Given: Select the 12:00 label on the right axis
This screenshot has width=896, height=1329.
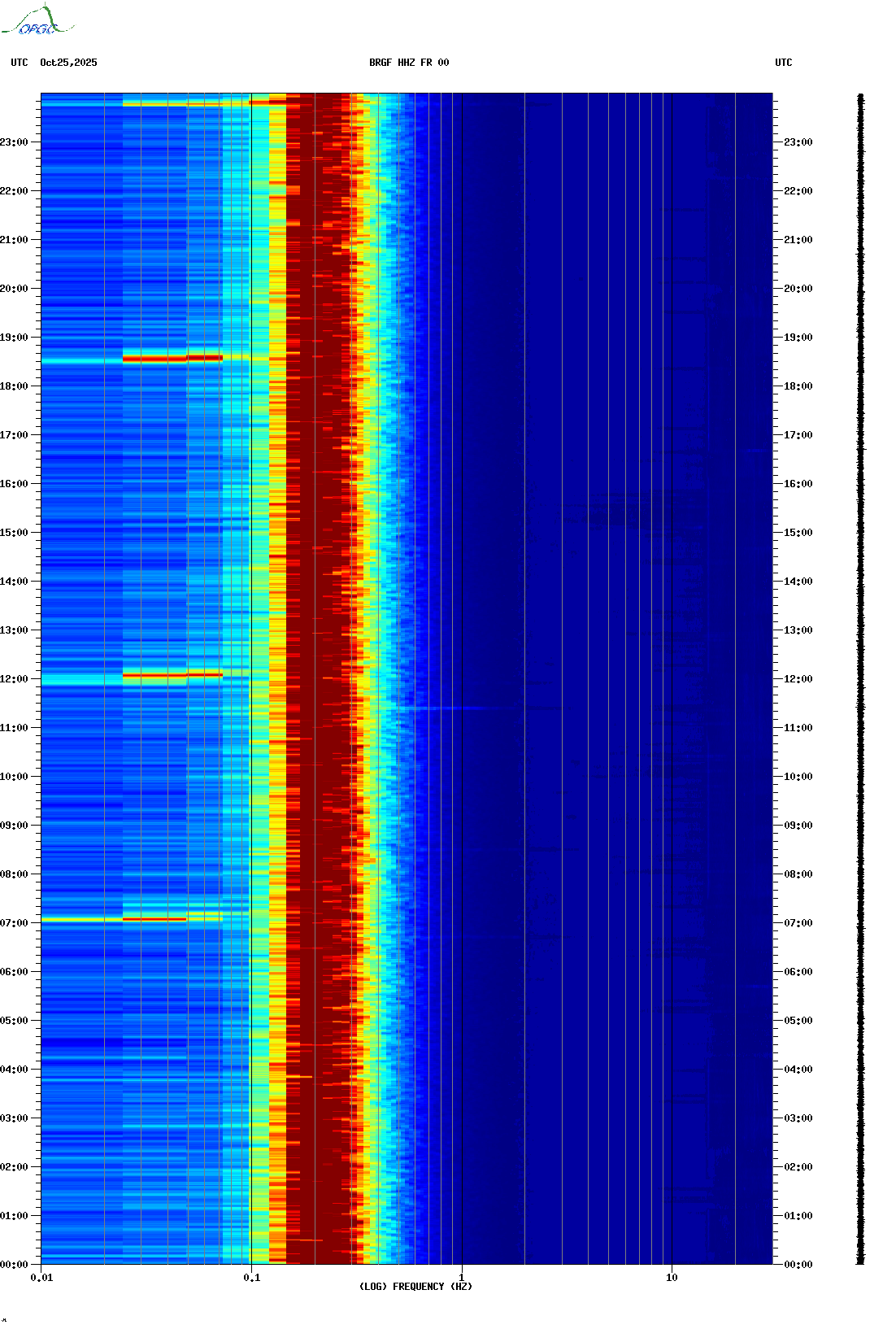Looking at the screenshot, I should [x=798, y=679].
